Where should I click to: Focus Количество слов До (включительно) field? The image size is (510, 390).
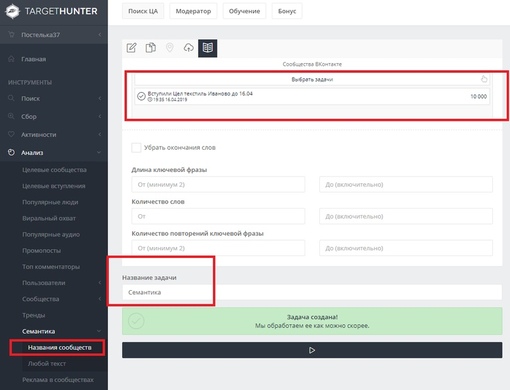click(406, 216)
